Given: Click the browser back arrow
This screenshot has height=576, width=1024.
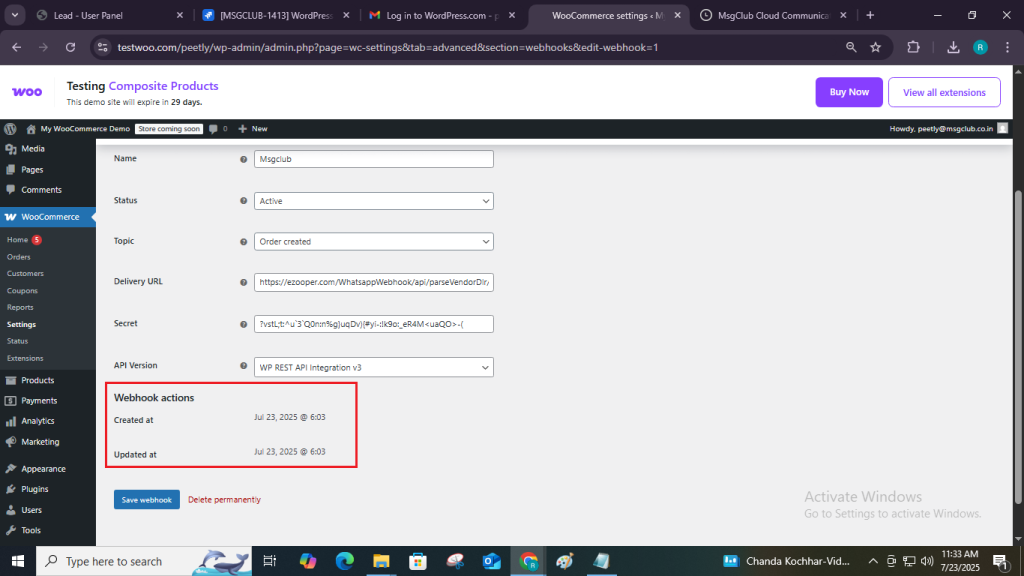Looking at the screenshot, I should [x=16, y=47].
